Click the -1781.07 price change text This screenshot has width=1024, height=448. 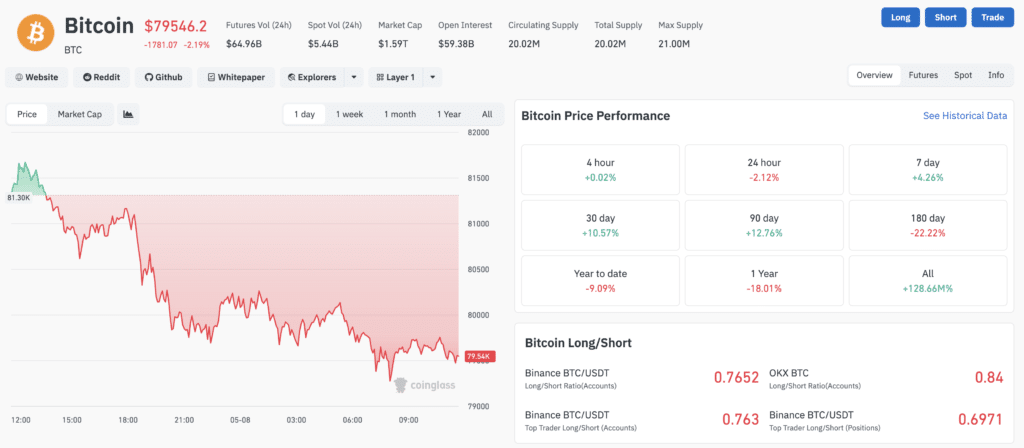161,44
